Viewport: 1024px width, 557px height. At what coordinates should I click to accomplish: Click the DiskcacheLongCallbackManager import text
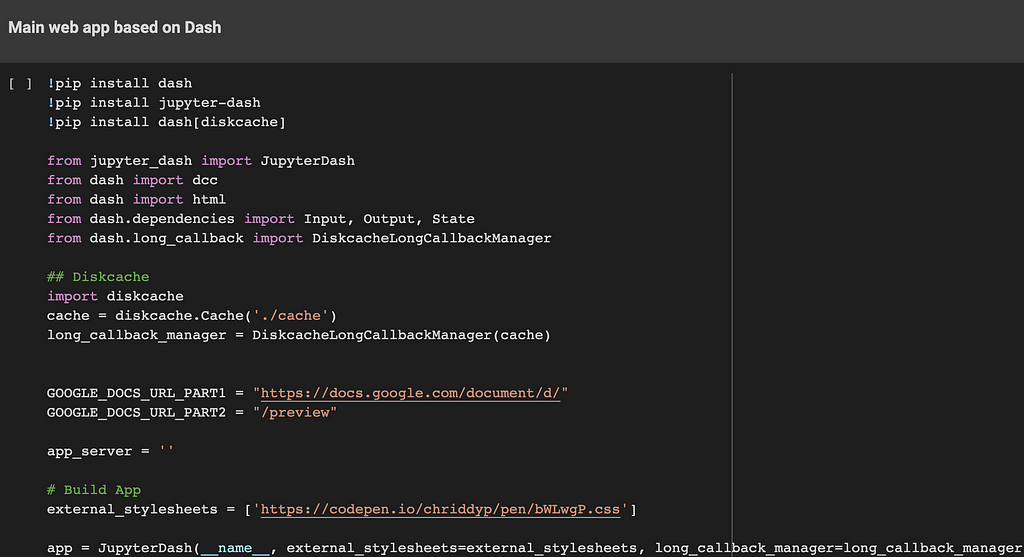tap(432, 238)
